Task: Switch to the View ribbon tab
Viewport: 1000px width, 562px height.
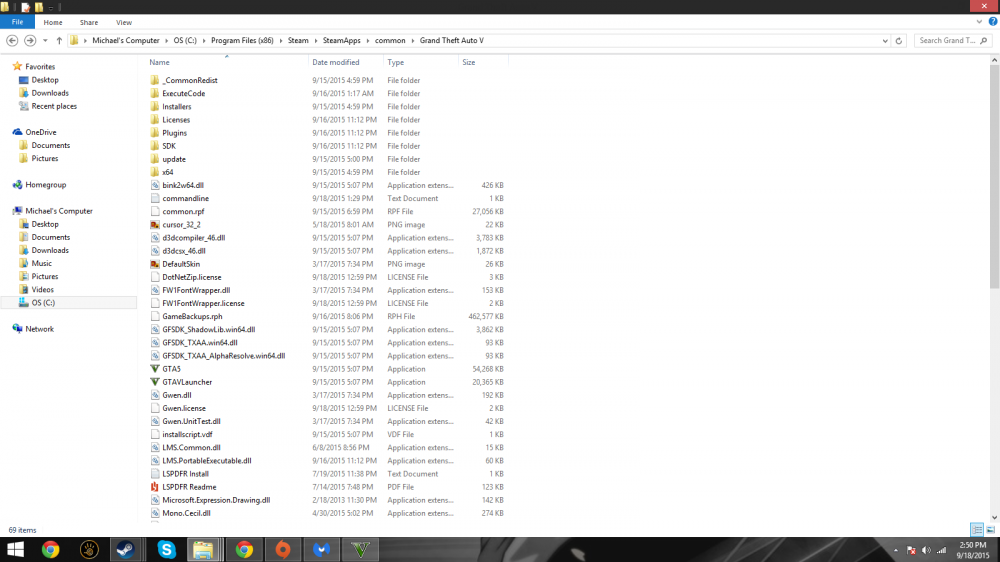Action: (124, 22)
